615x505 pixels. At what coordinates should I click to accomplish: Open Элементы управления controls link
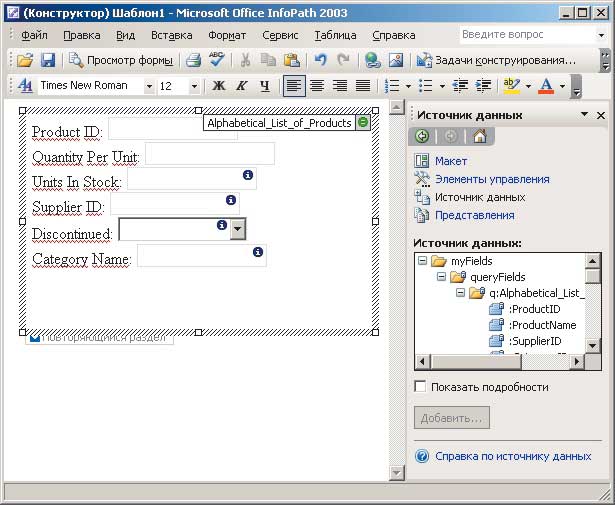coord(492,179)
